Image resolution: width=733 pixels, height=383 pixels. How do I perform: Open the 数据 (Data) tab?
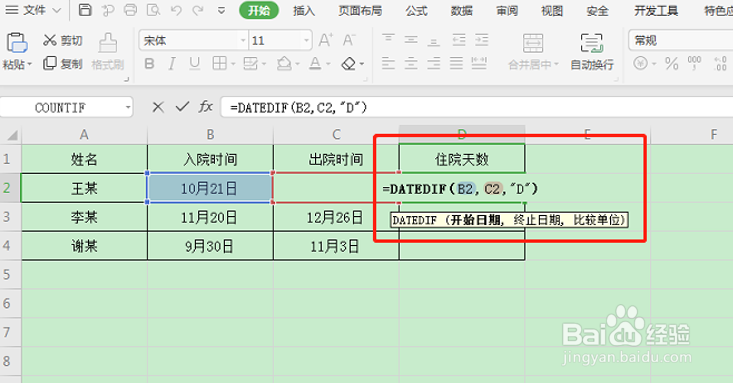click(461, 10)
